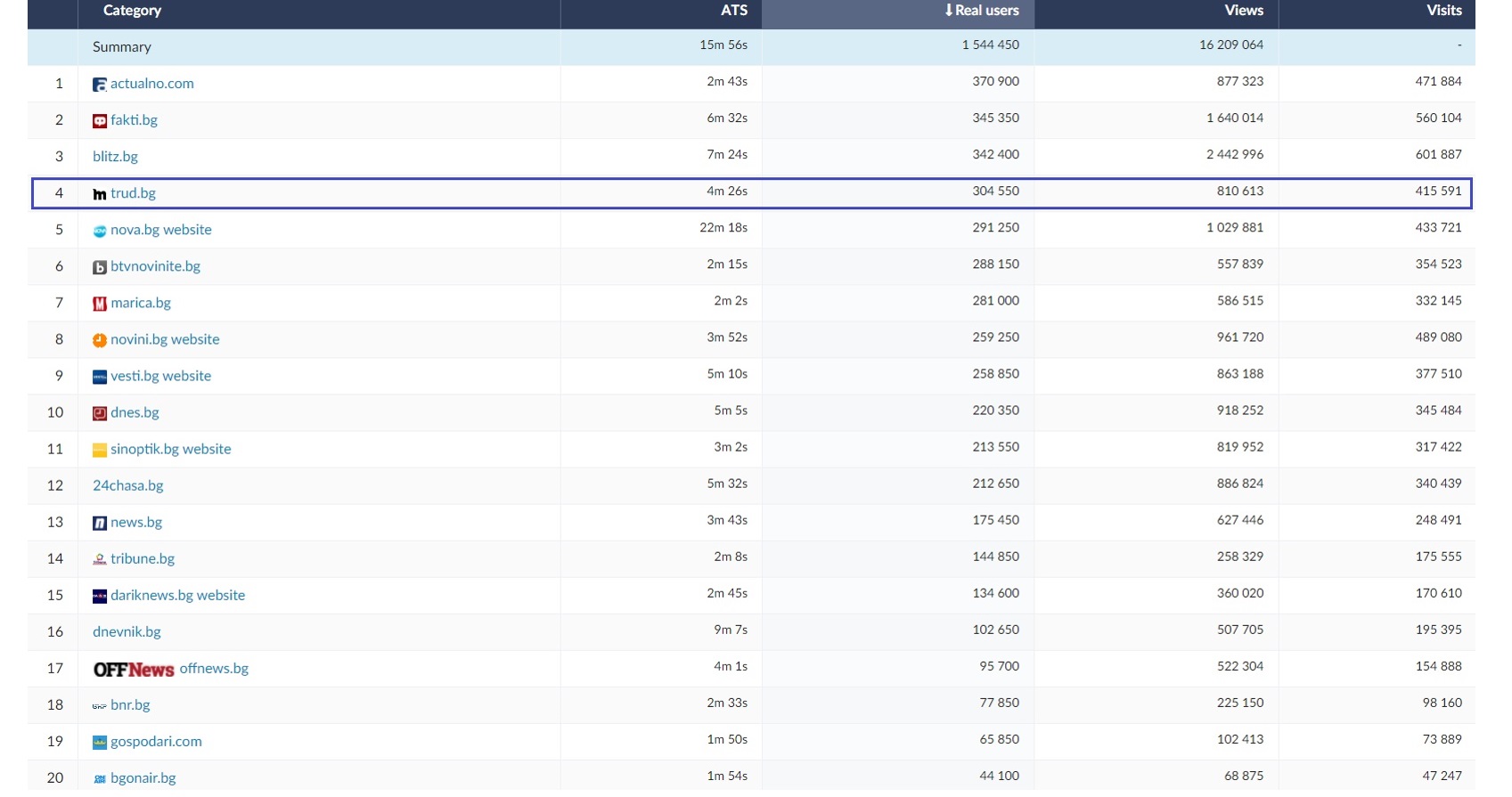Open the bnr.bg link
Image resolution: width=1512 pixels, height=797 pixels.
[x=130, y=704]
